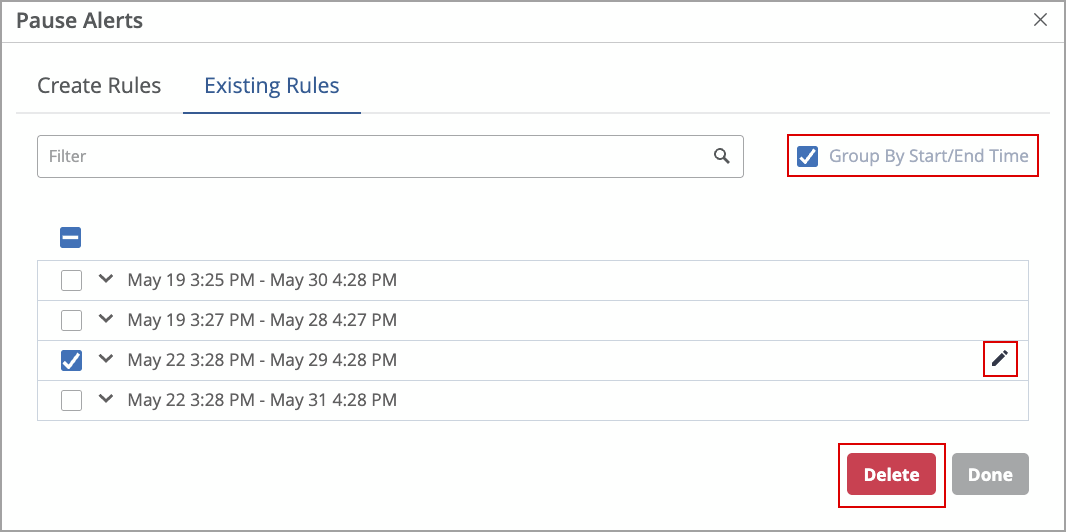This screenshot has height=532, width=1066.
Task: Uncheck the May 22 – May 29 rule
Action: (x=71, y=360)
